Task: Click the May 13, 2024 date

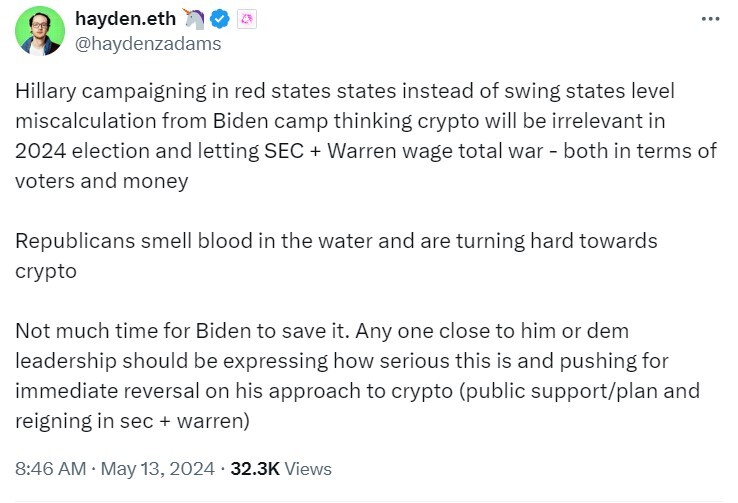Action: pos(158,469)
